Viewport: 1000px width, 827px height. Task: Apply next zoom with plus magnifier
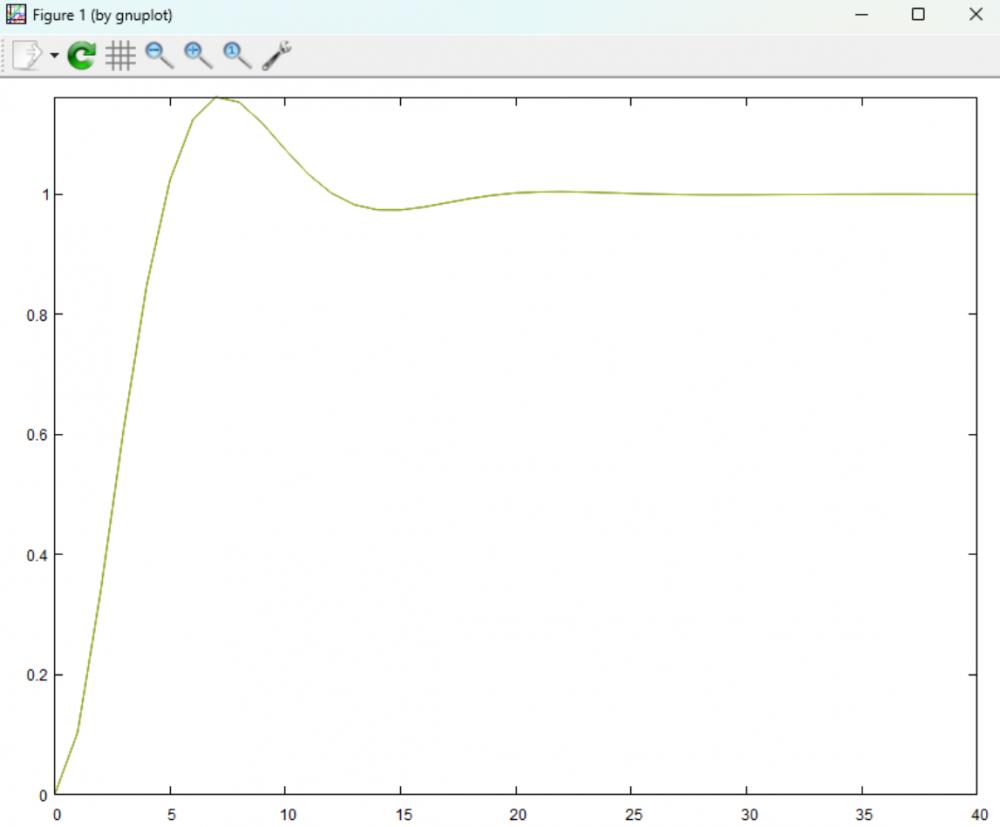coord(198,56)
